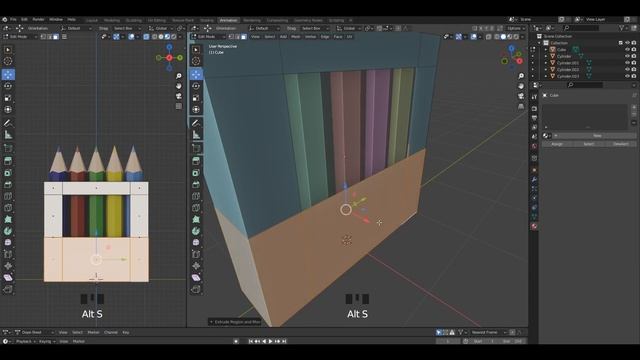Choose Add Cube tool in right viewport toolbar
The width and height of the screenshot is (640, 360).
click(x=196, y=148)
